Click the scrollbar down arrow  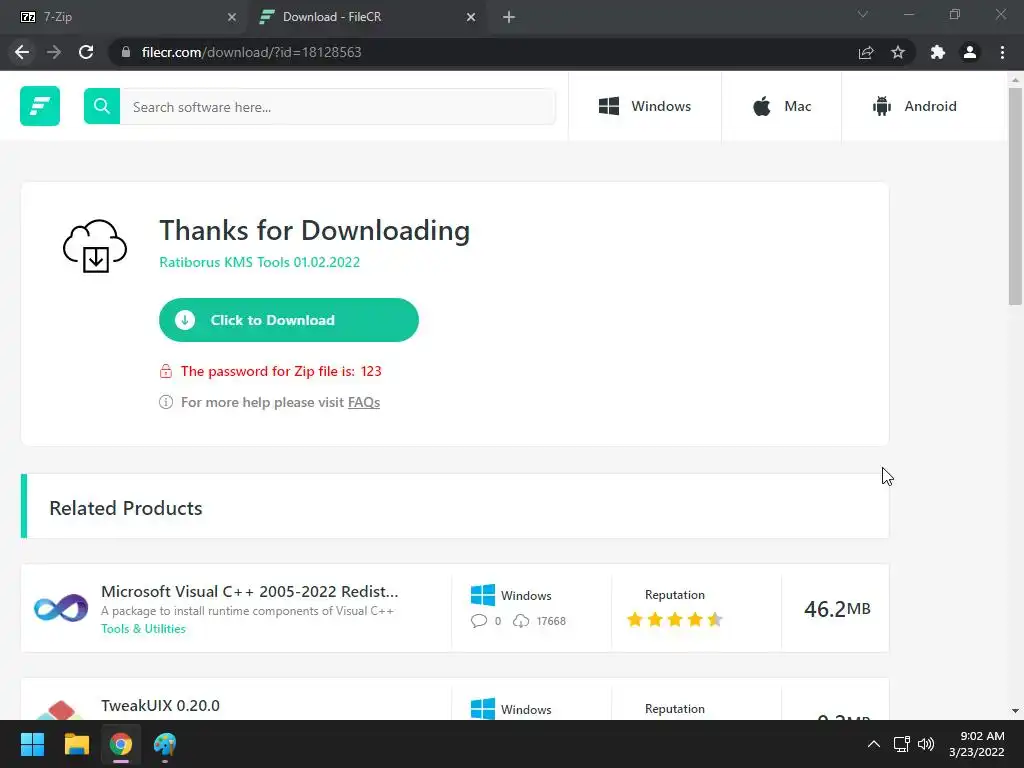pyautogui.click(x=1015, y=711)
